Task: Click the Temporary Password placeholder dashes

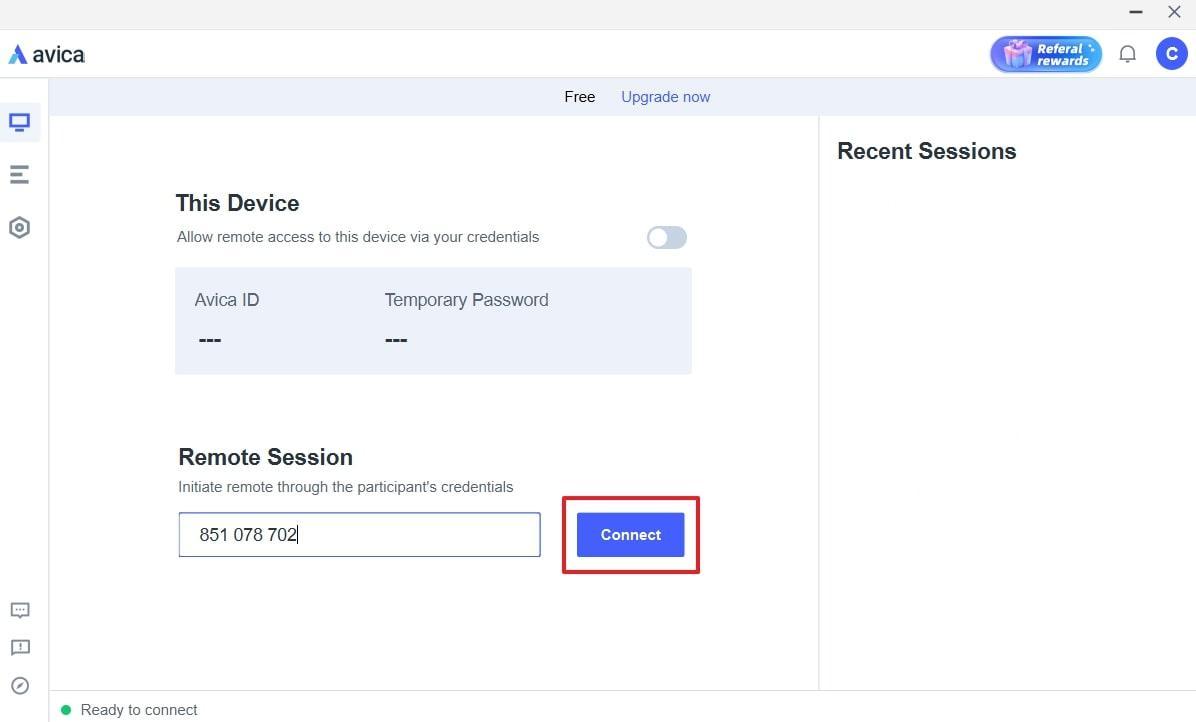Action: [395, 339]
